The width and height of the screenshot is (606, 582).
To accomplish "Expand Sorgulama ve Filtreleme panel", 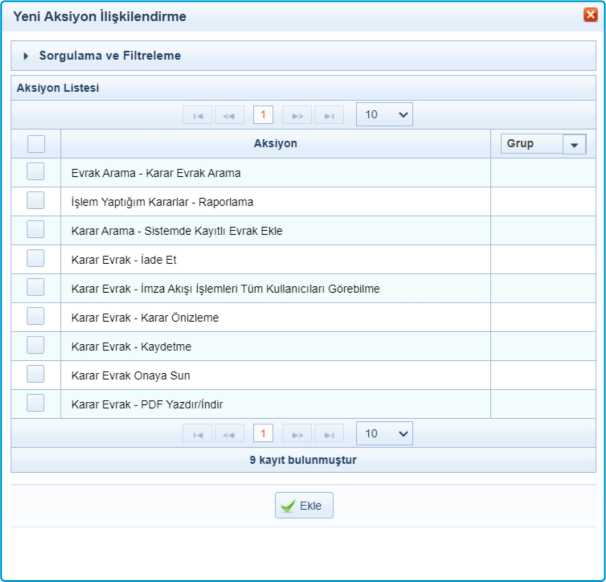I will pos(110,56).
